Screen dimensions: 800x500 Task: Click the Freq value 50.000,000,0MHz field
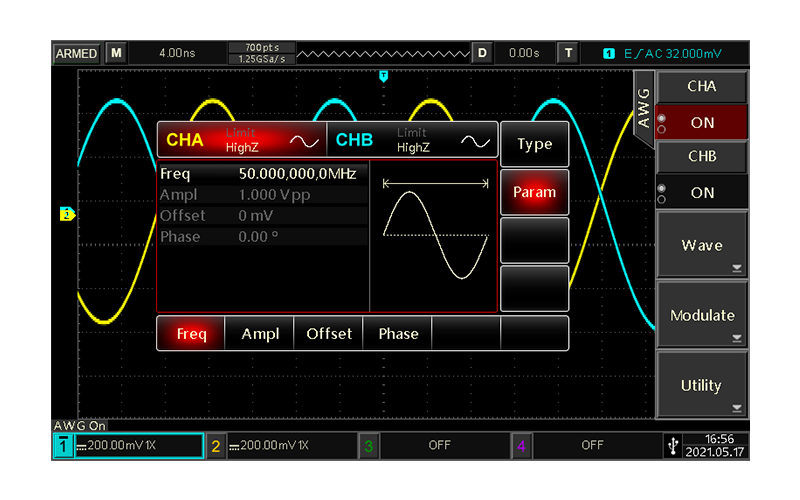tap(297, 173)
